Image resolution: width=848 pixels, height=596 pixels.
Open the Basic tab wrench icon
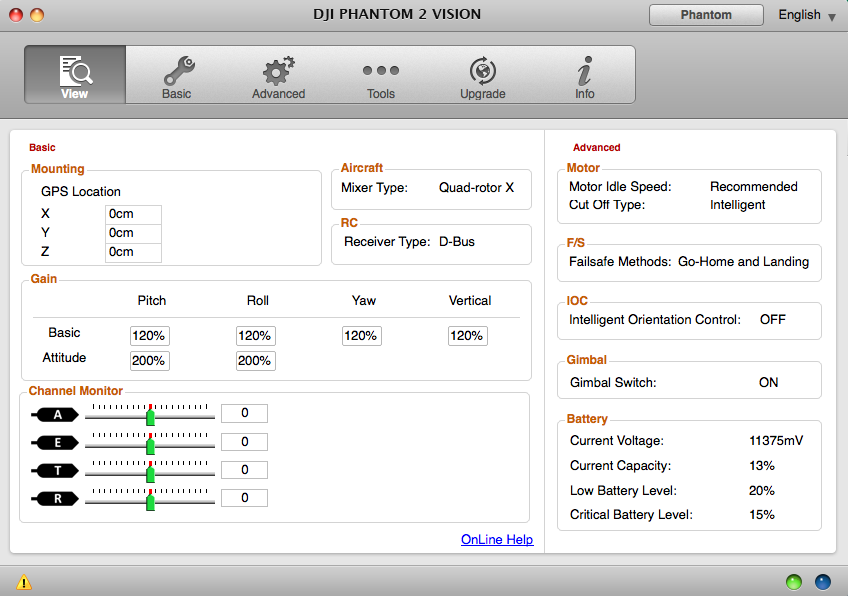(178, 71)
